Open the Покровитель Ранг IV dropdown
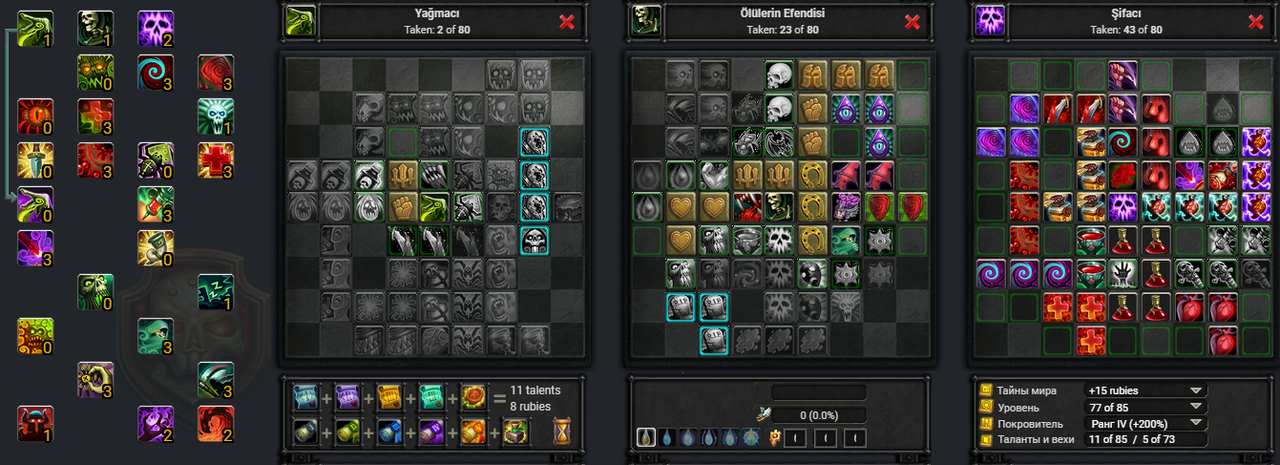 point(1145,423)
